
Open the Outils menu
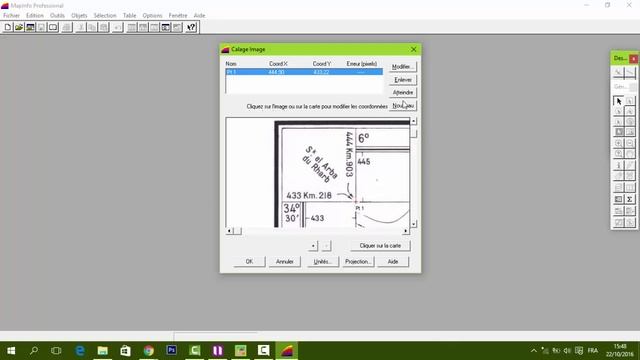coord(57,16)
